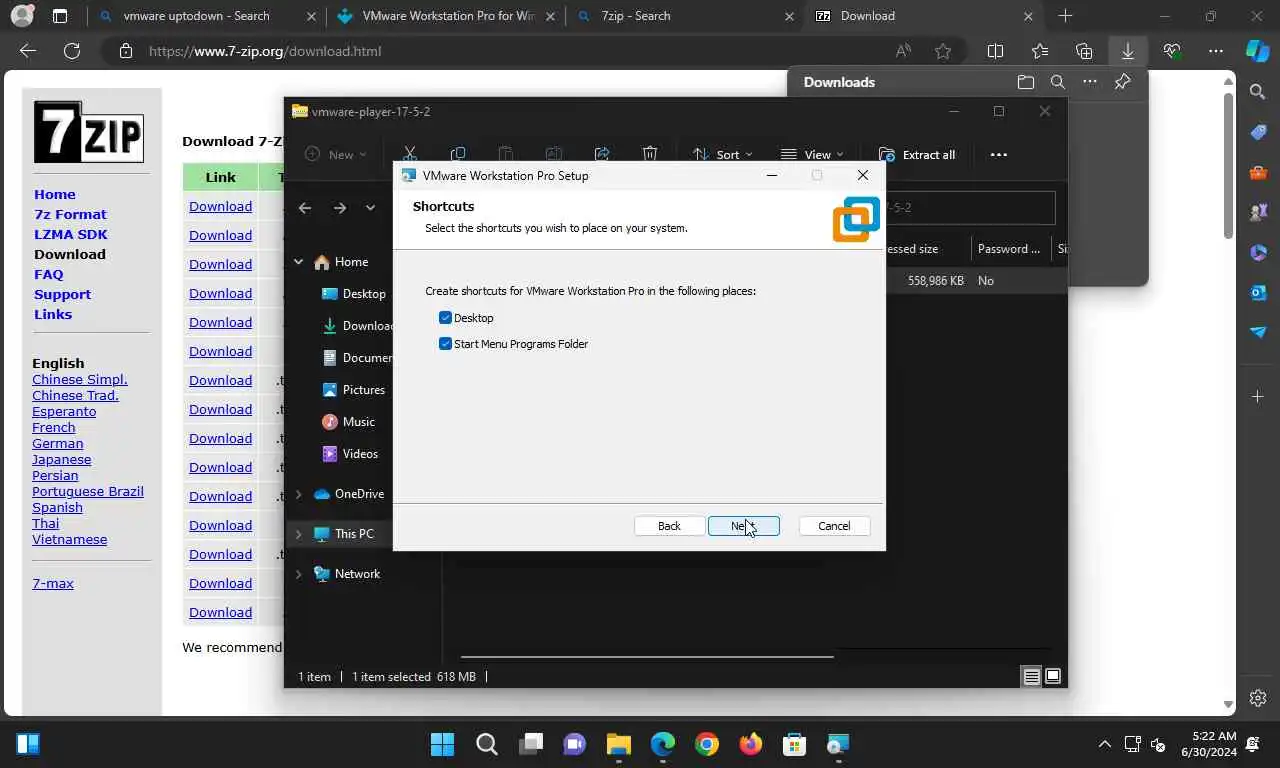Open Edge downloads toolbar icon

(x=1127, y=51)
